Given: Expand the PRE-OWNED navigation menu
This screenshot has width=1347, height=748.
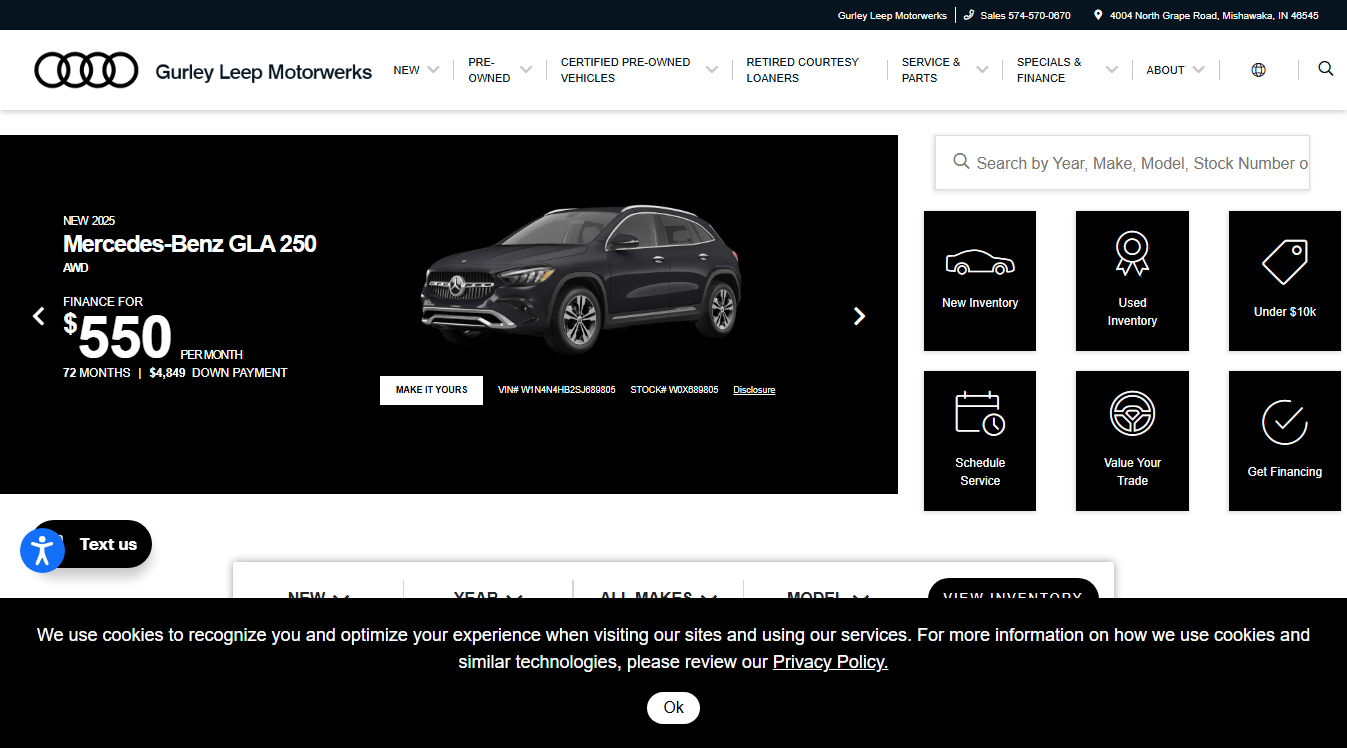Looking at the screenshot, I should coord(500,70).
